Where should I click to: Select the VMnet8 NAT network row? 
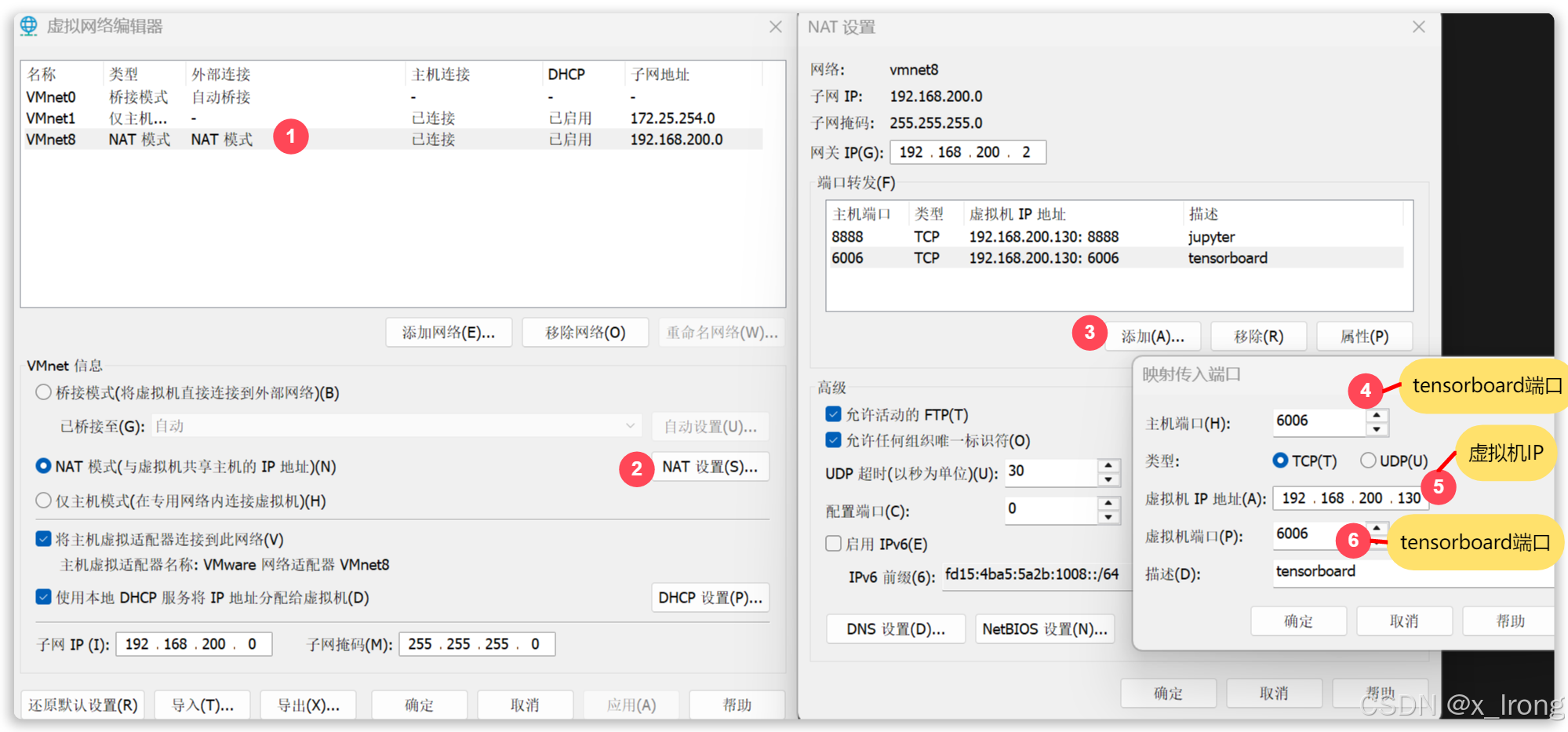point(392,139)
